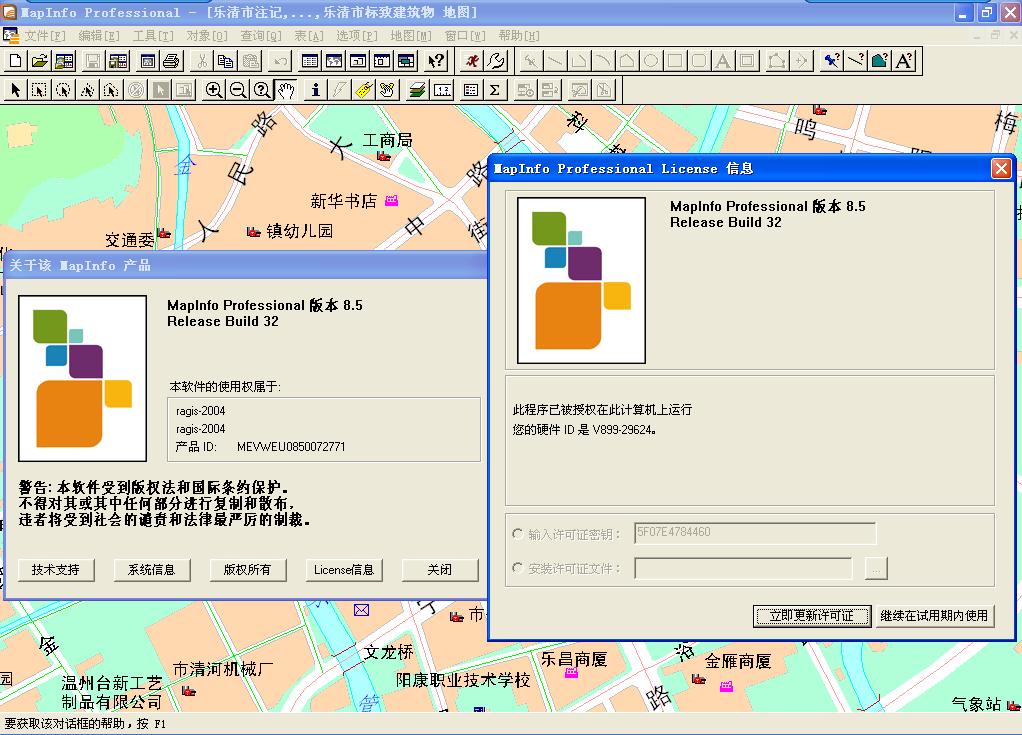Select the Polygon drawing tool
1022x735 pixels.
point(626,61)
